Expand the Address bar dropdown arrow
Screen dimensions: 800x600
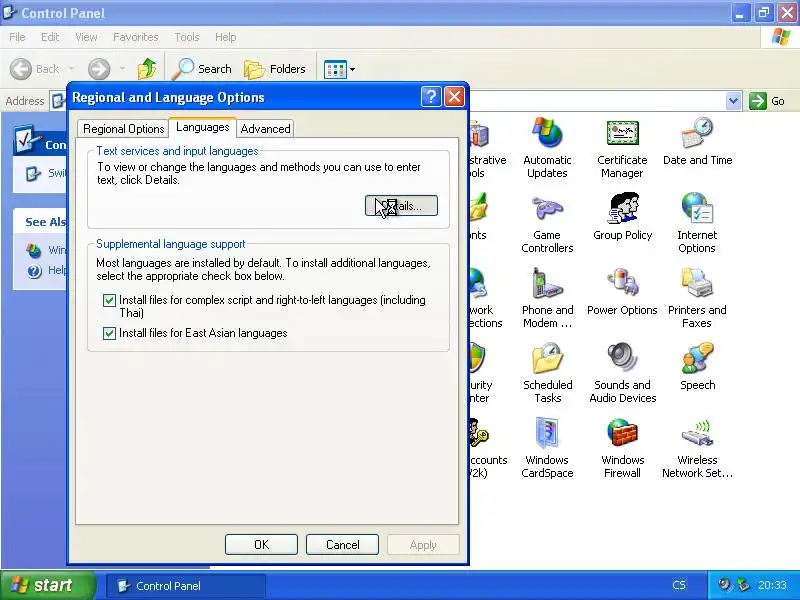pos(733,101)
